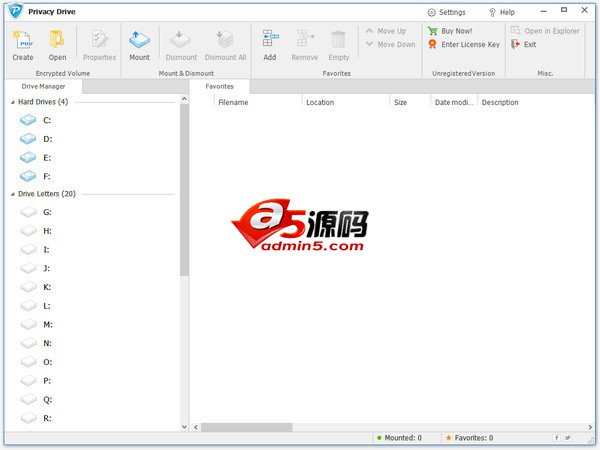The image size is (600, 450).
Task: Sort by the Date modified column header
Action: (454, 103)
